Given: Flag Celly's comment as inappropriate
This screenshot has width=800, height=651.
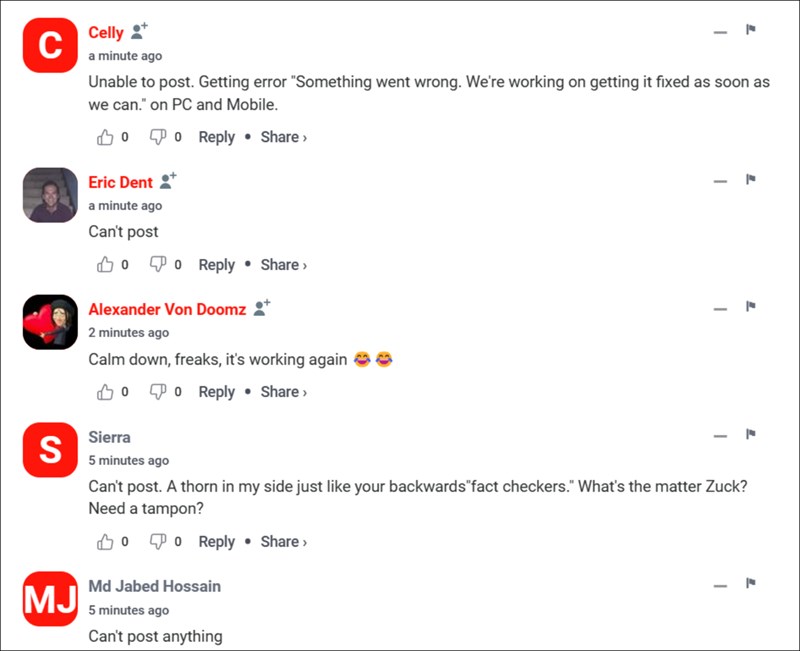Looking at the screenshot, I should [x=750, y=31].
